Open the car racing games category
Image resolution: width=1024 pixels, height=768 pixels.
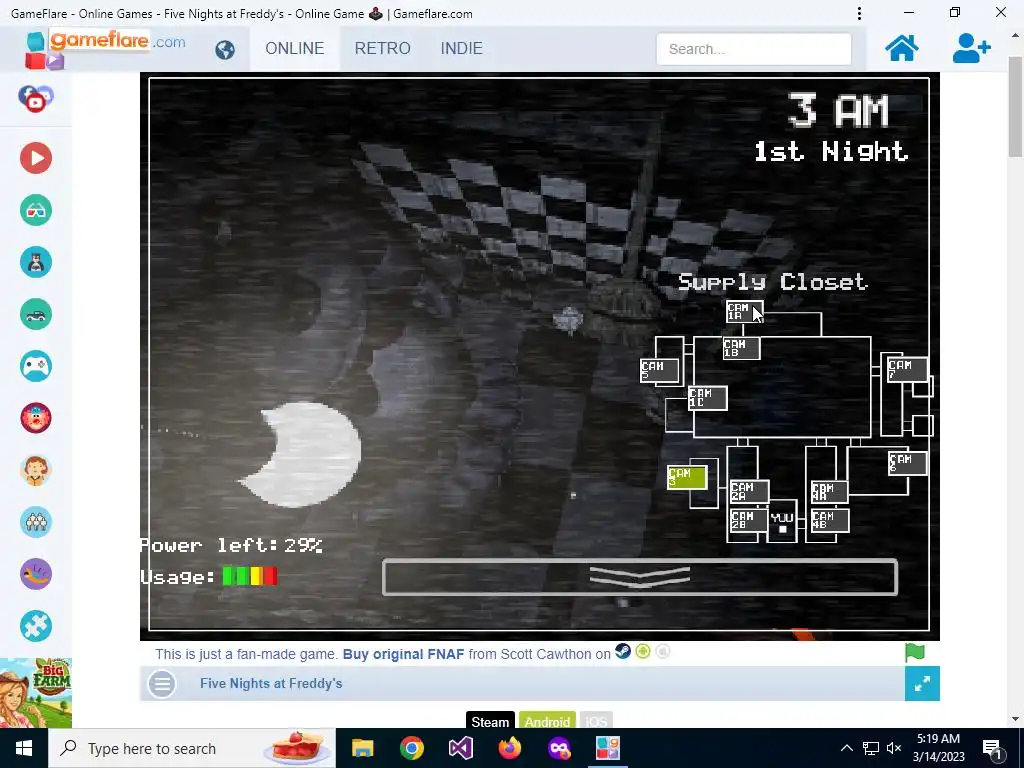pyautogui.click(x=36, y=314)
